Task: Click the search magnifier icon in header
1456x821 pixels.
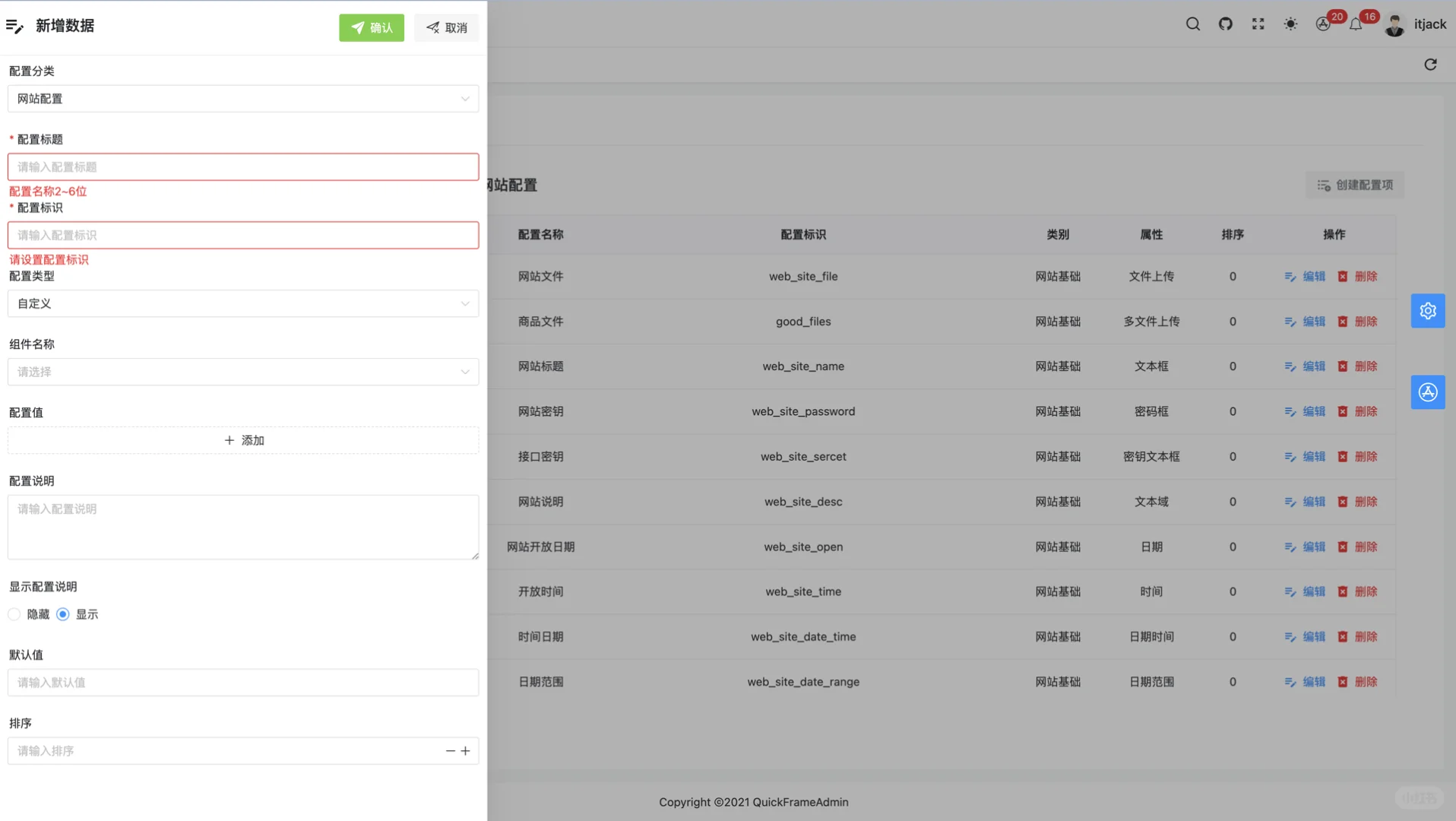Action: click(1193, 24)
